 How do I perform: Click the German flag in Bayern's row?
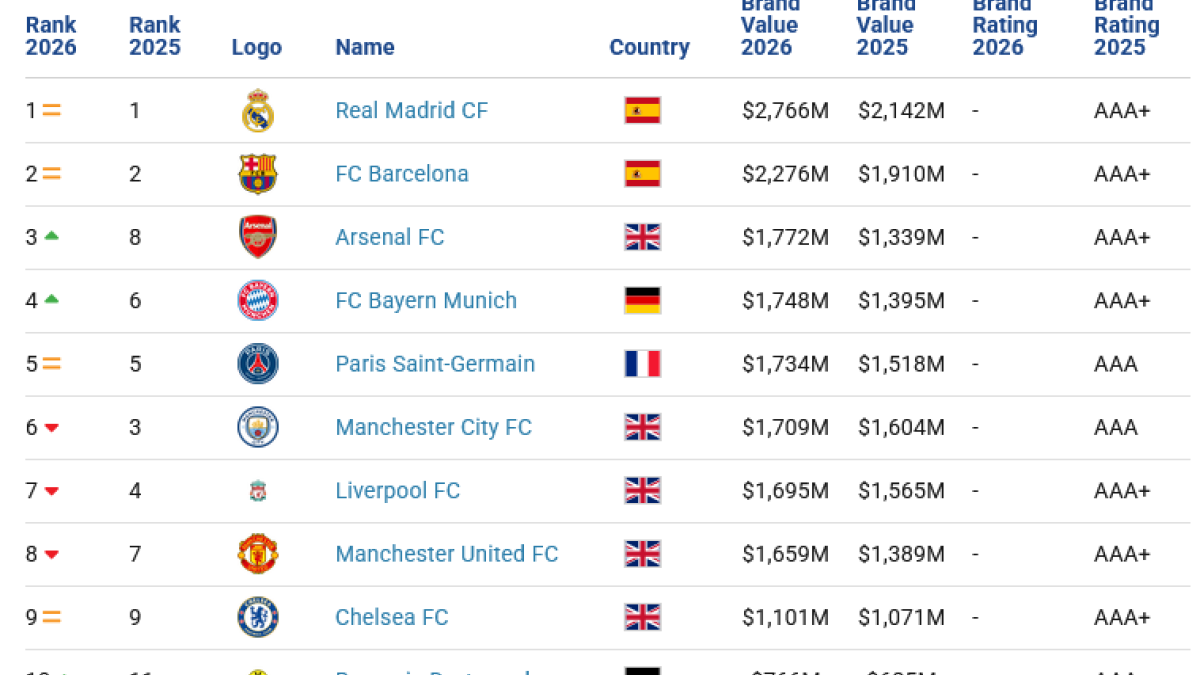pos(642,300)
